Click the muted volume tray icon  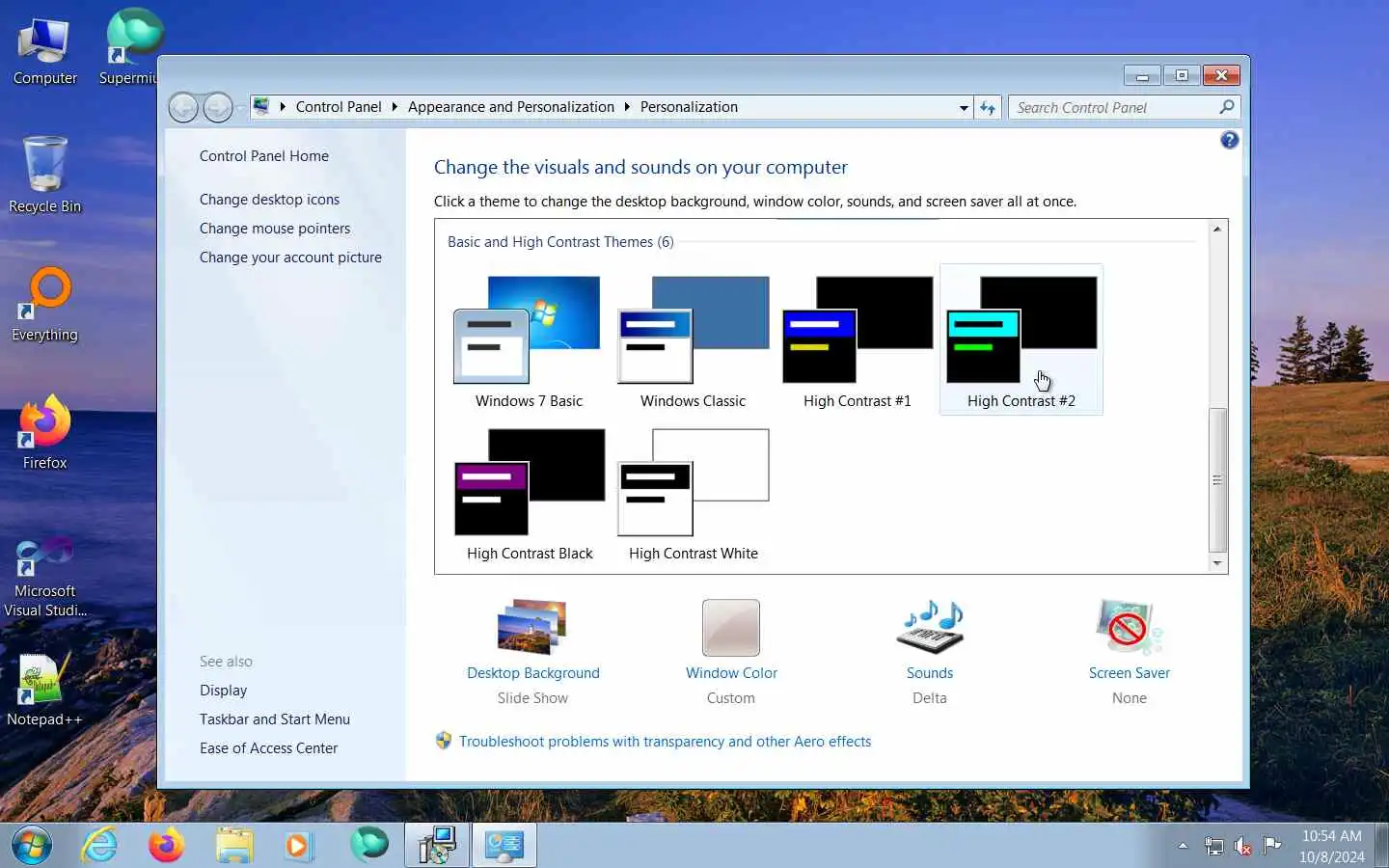pos(1243,847)
